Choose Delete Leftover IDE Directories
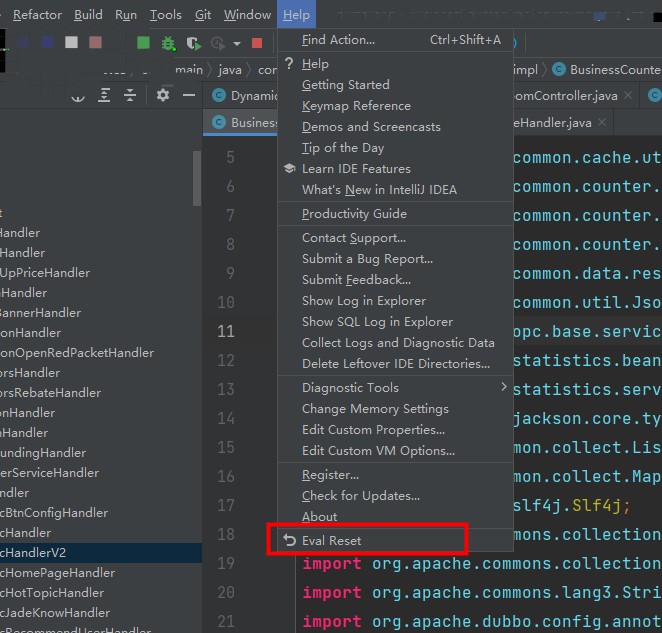The width and height of the screenshot is (662, 633). pos(395,364)
